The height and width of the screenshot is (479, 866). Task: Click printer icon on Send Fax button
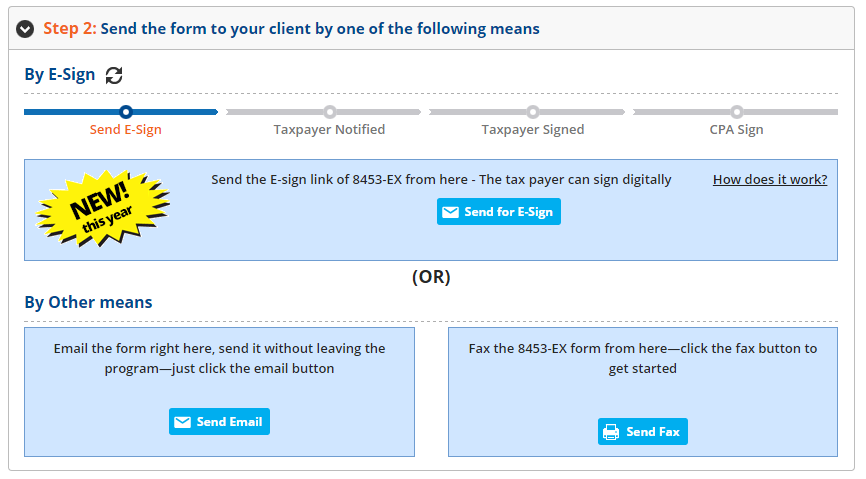pos(611,432)
